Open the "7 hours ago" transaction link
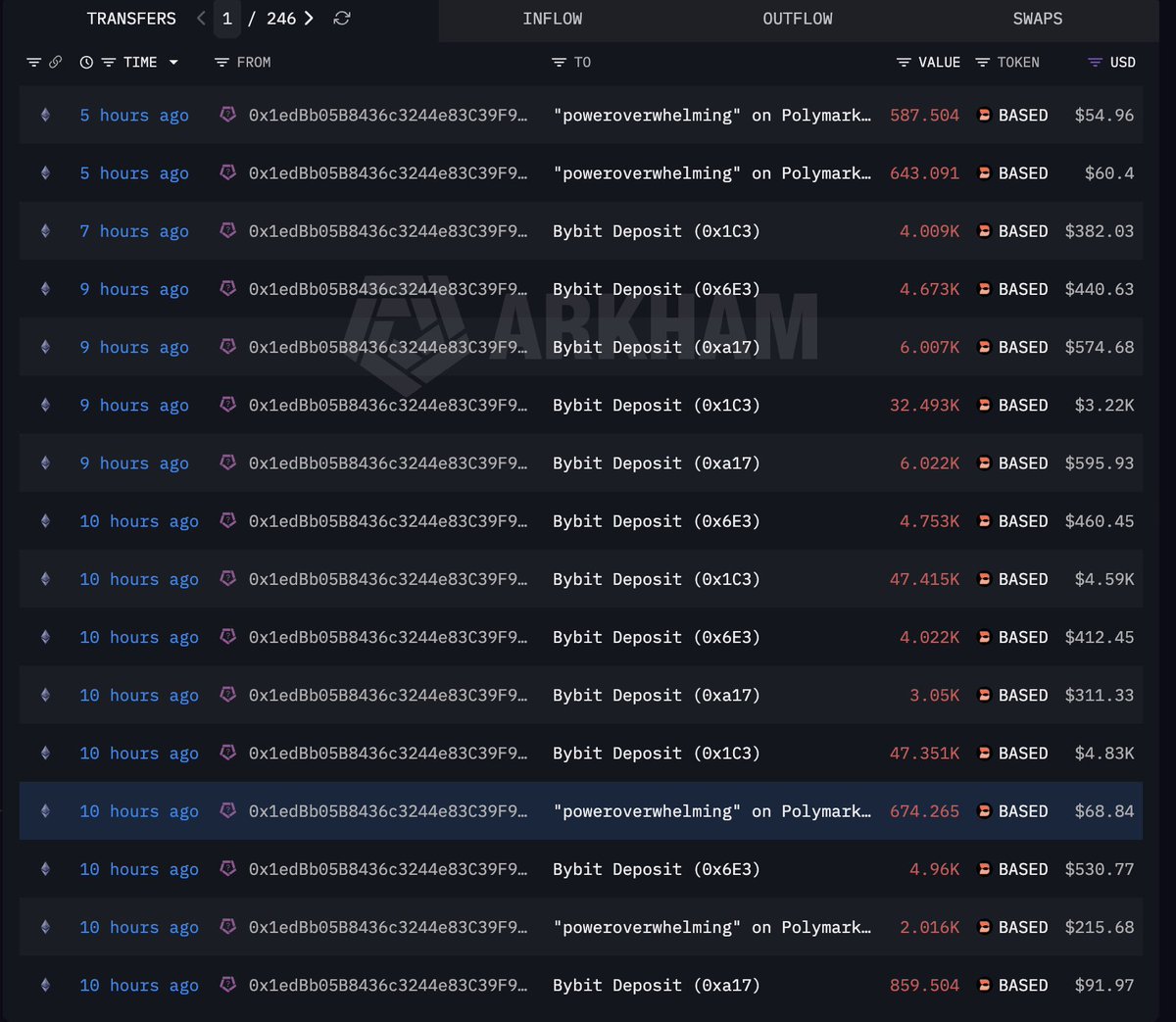 [x=134, y=231]
